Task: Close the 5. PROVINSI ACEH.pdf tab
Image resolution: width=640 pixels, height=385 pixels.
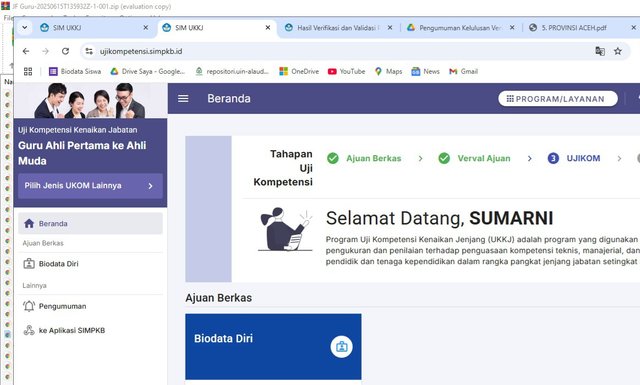Action: point(633,27)
